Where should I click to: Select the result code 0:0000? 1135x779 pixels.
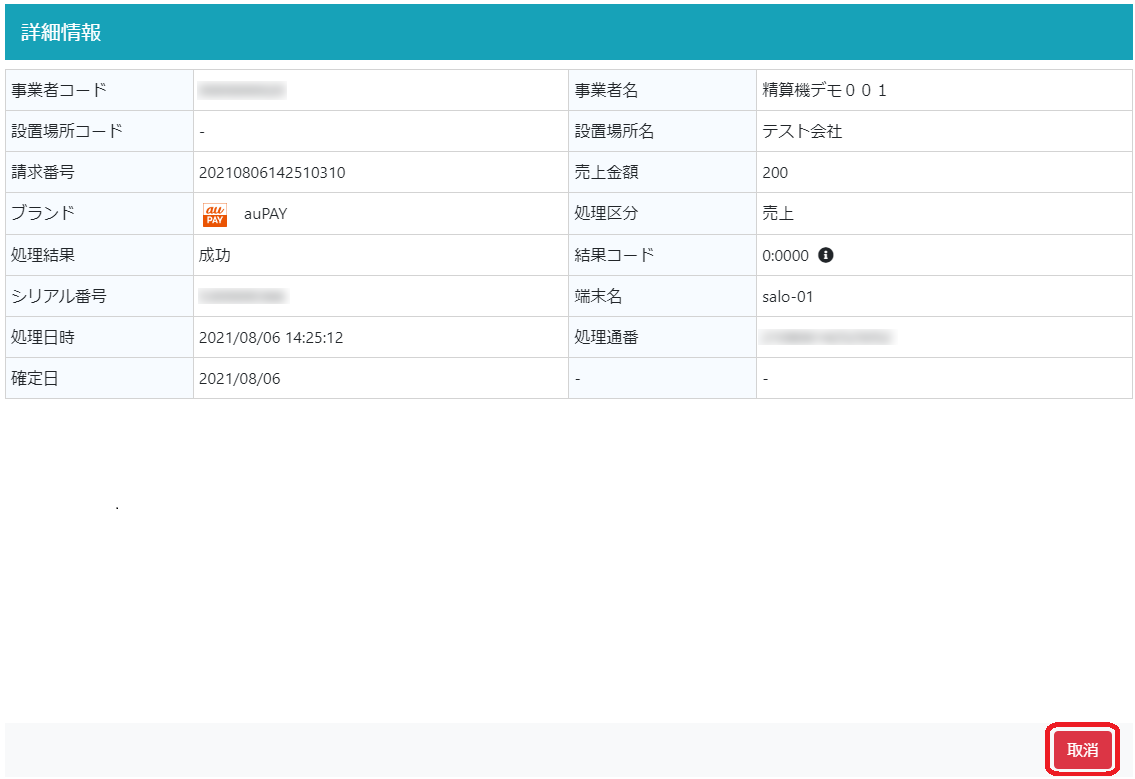pos(785,256)
